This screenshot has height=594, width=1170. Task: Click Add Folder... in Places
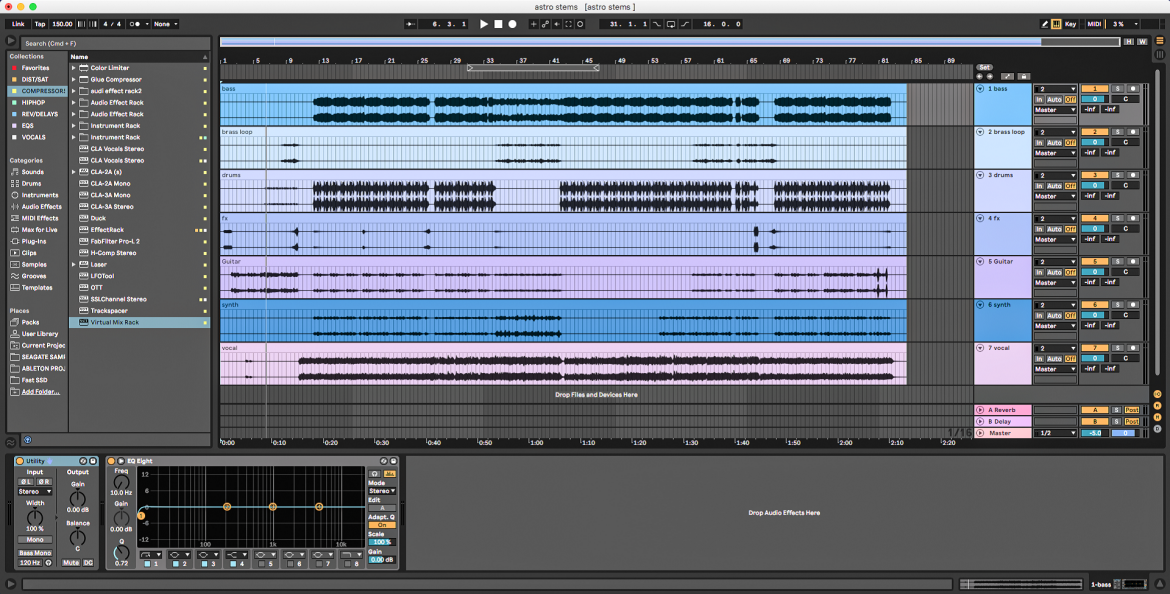coord(40,392)
